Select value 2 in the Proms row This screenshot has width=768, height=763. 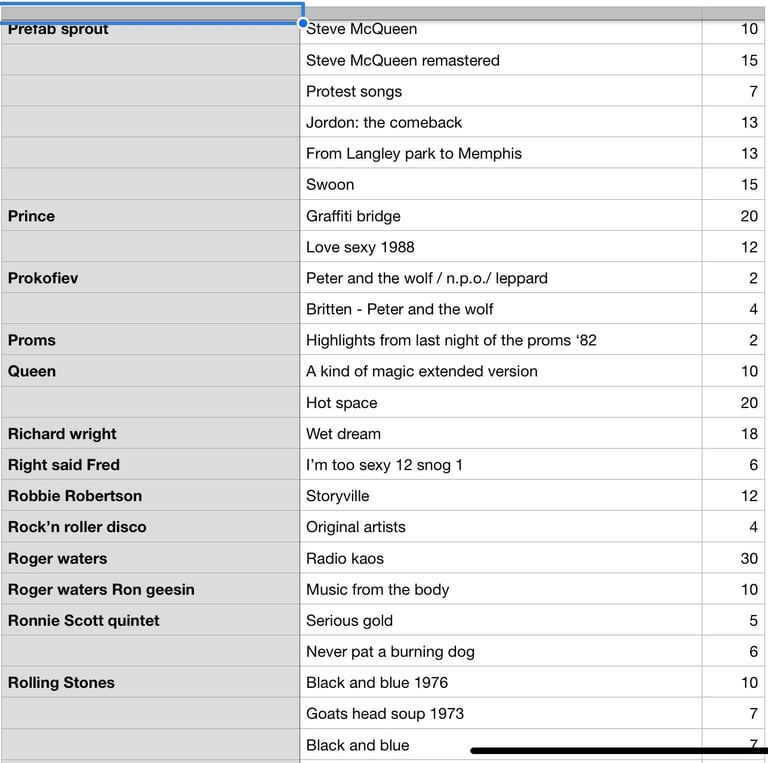point(733,340)
